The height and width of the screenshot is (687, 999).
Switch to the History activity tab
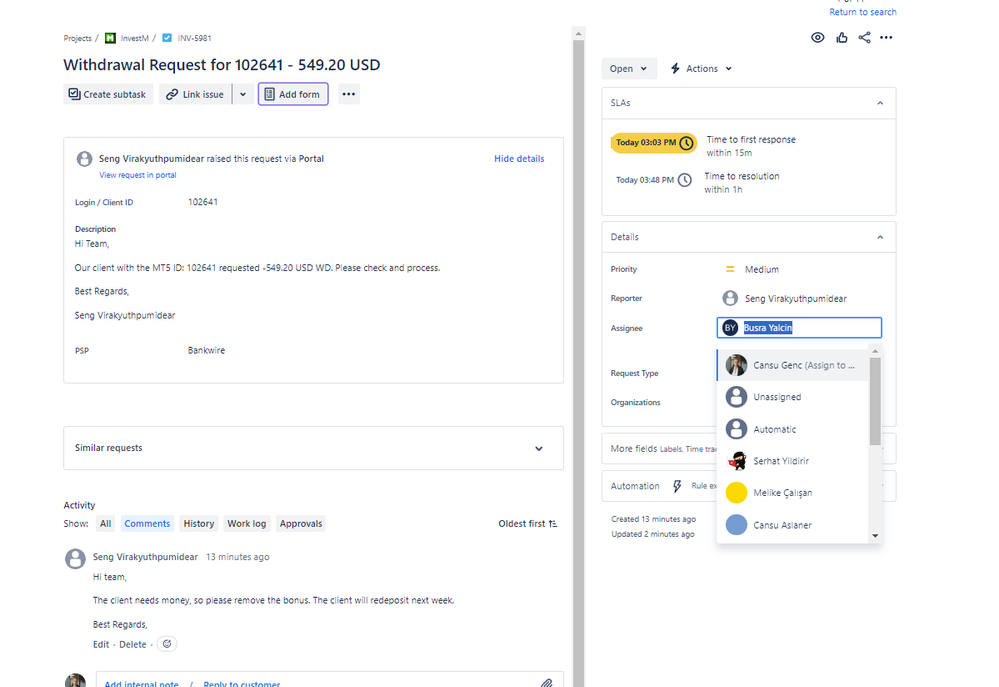(199, 524)
